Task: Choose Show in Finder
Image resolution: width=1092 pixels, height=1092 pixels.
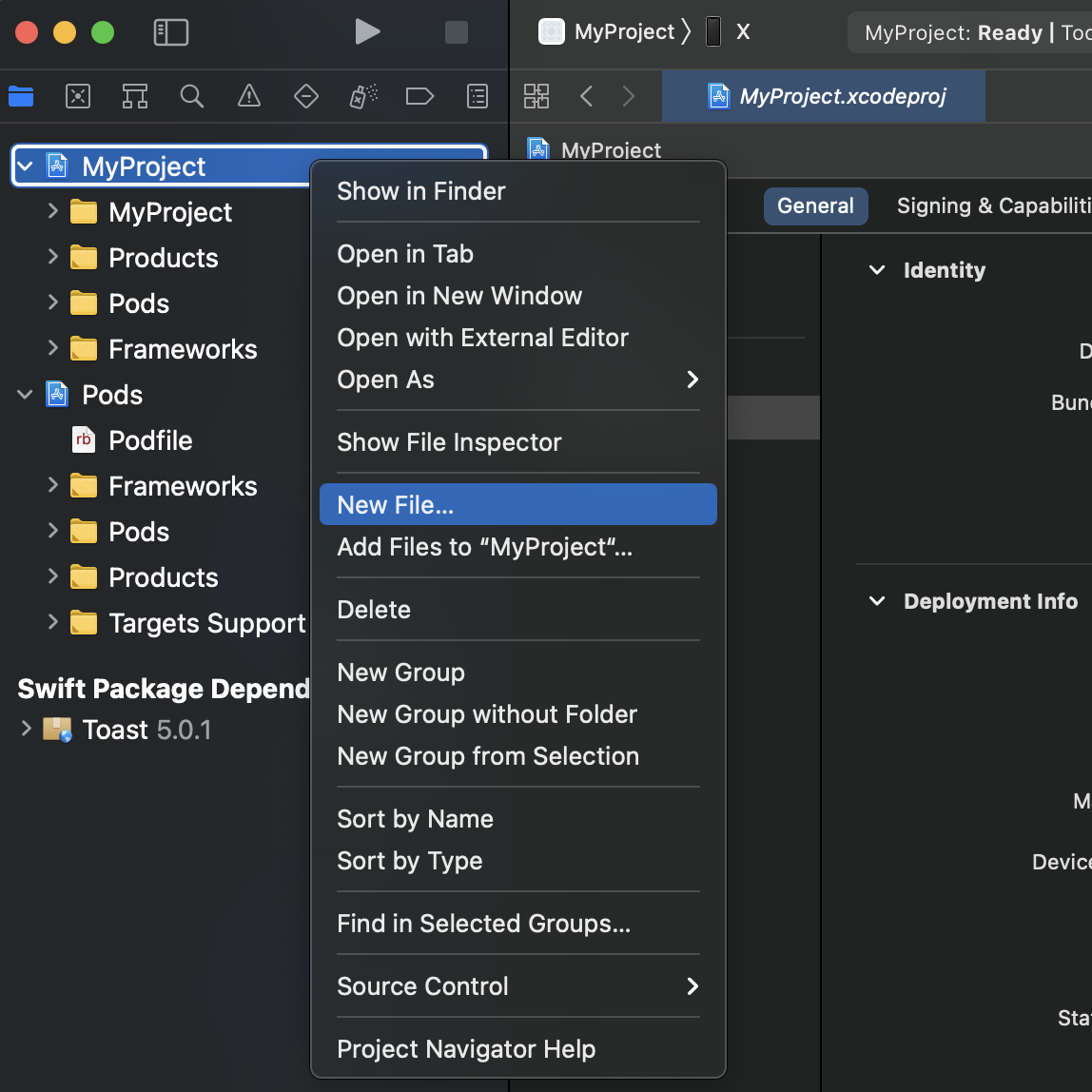Action: (x=517, y=191)
